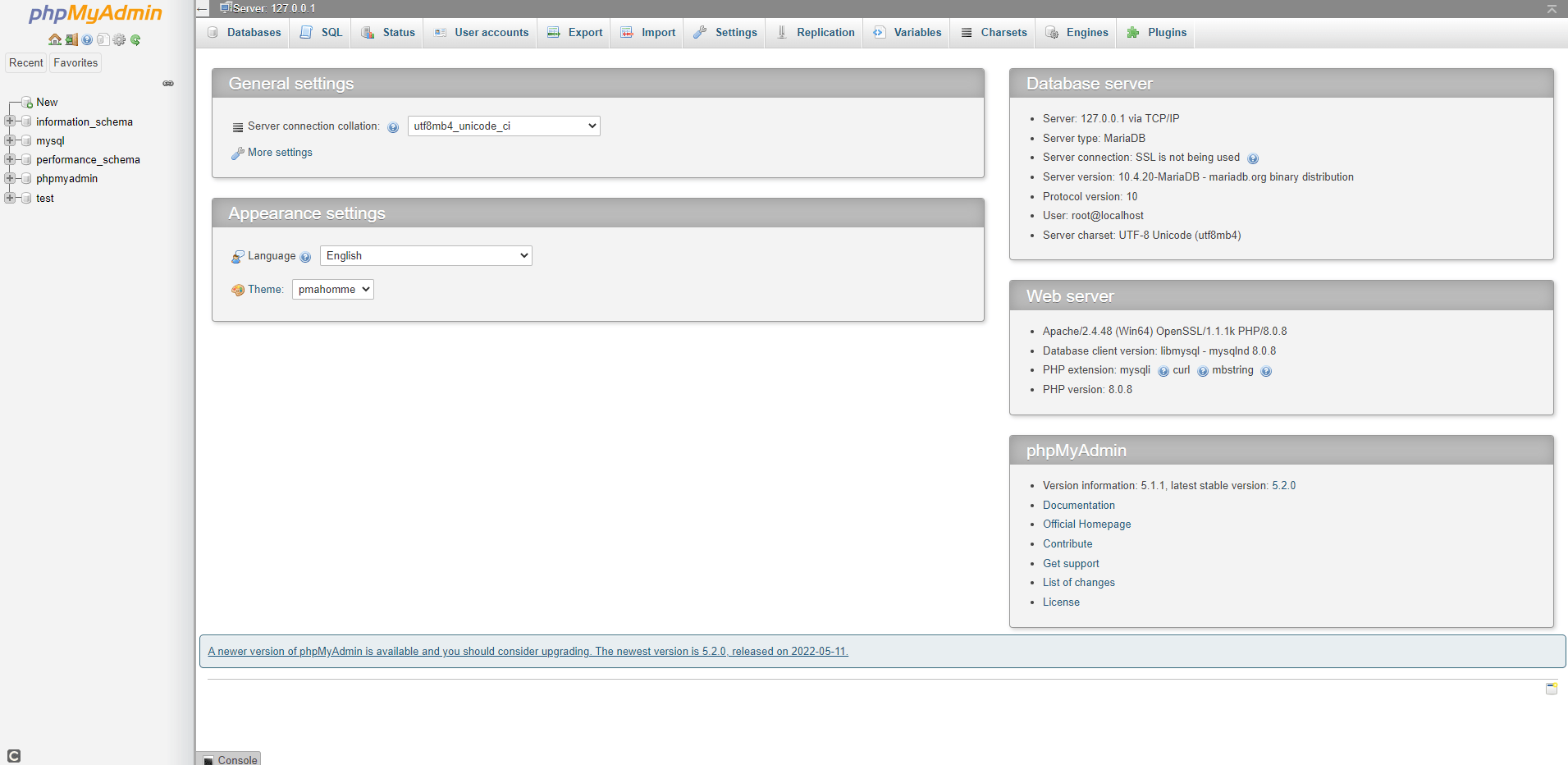Viewport: 1568px width, 765px height.
Task: Open phpMyAdmin documentation blue question icon in sidebar
Action: (87, 39)
